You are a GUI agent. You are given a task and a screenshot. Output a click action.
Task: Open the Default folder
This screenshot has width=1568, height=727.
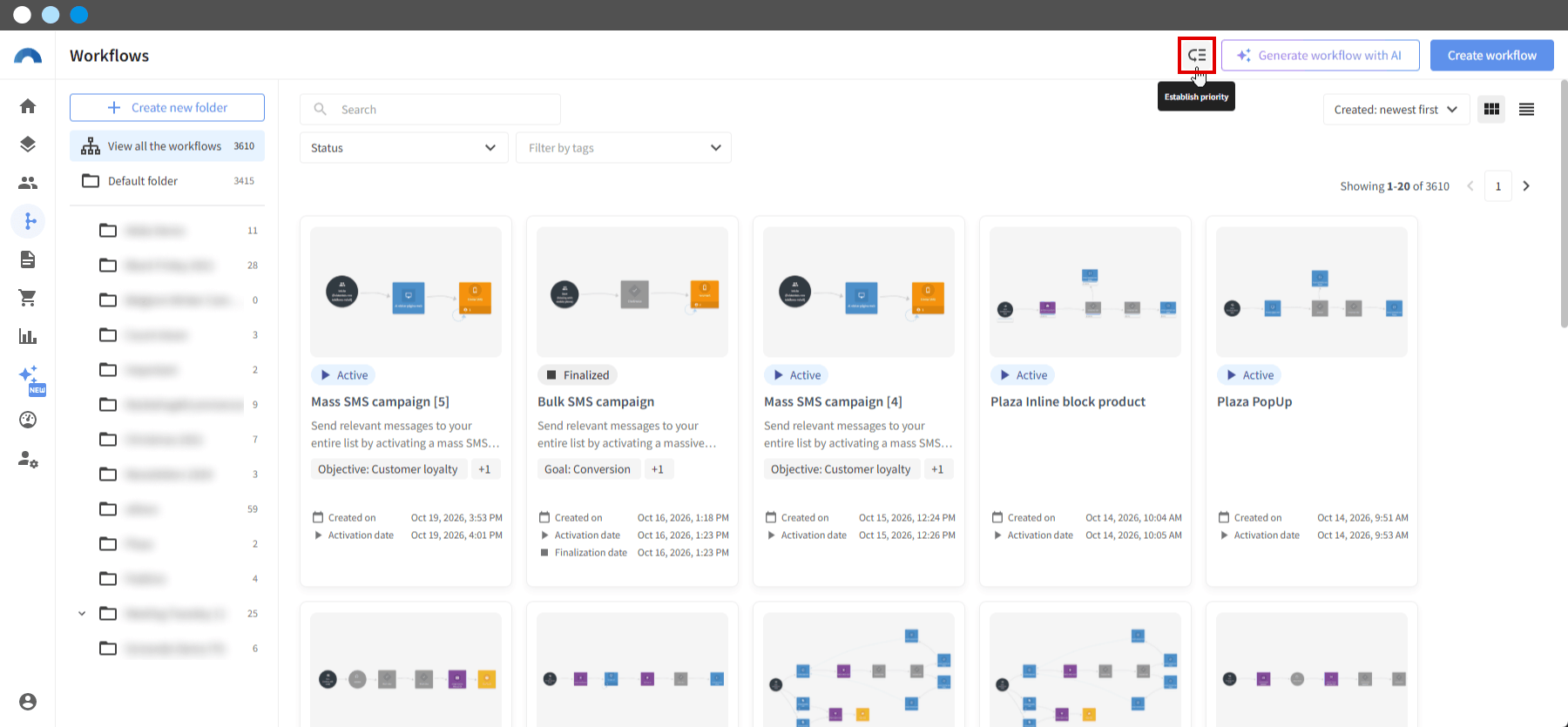click(167, 181)
